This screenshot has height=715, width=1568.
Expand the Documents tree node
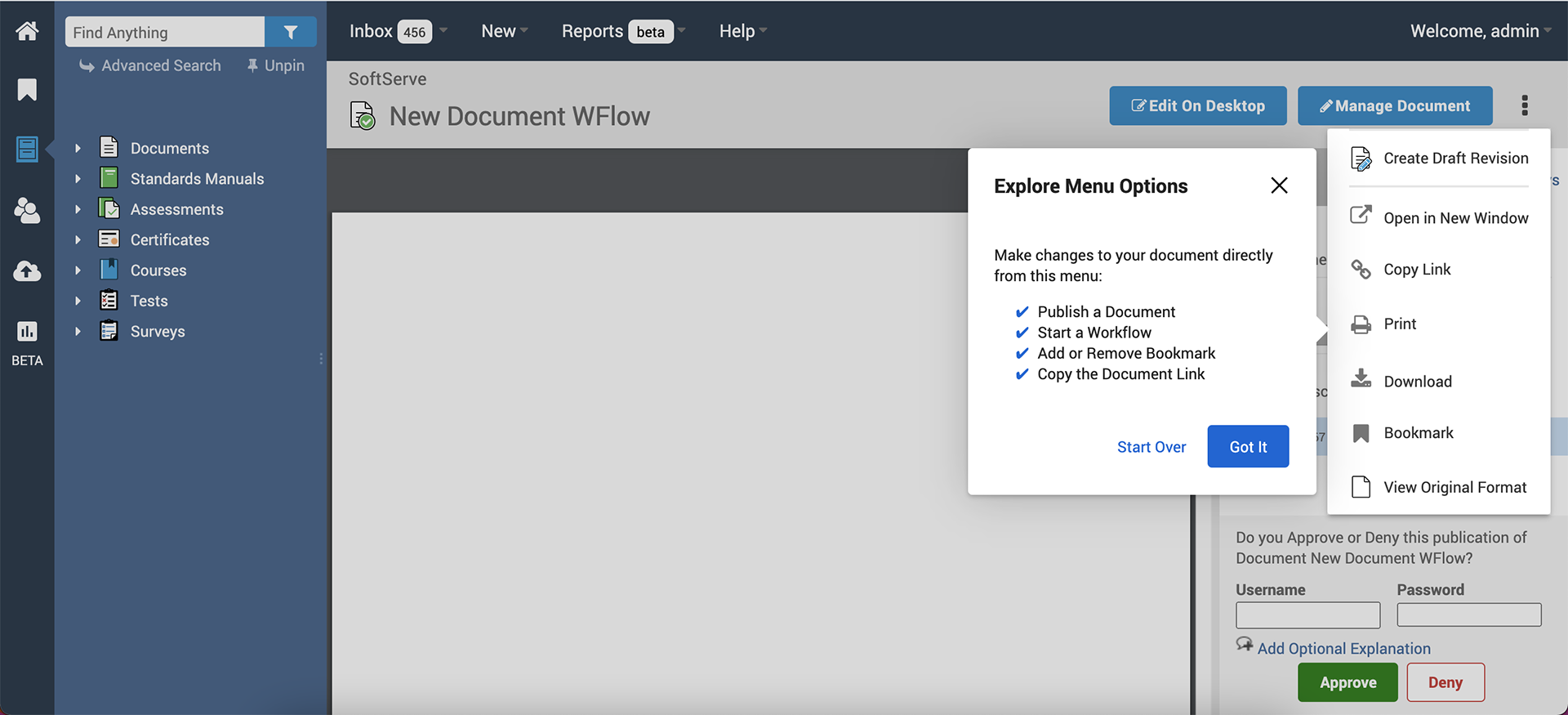pos(78,149)
